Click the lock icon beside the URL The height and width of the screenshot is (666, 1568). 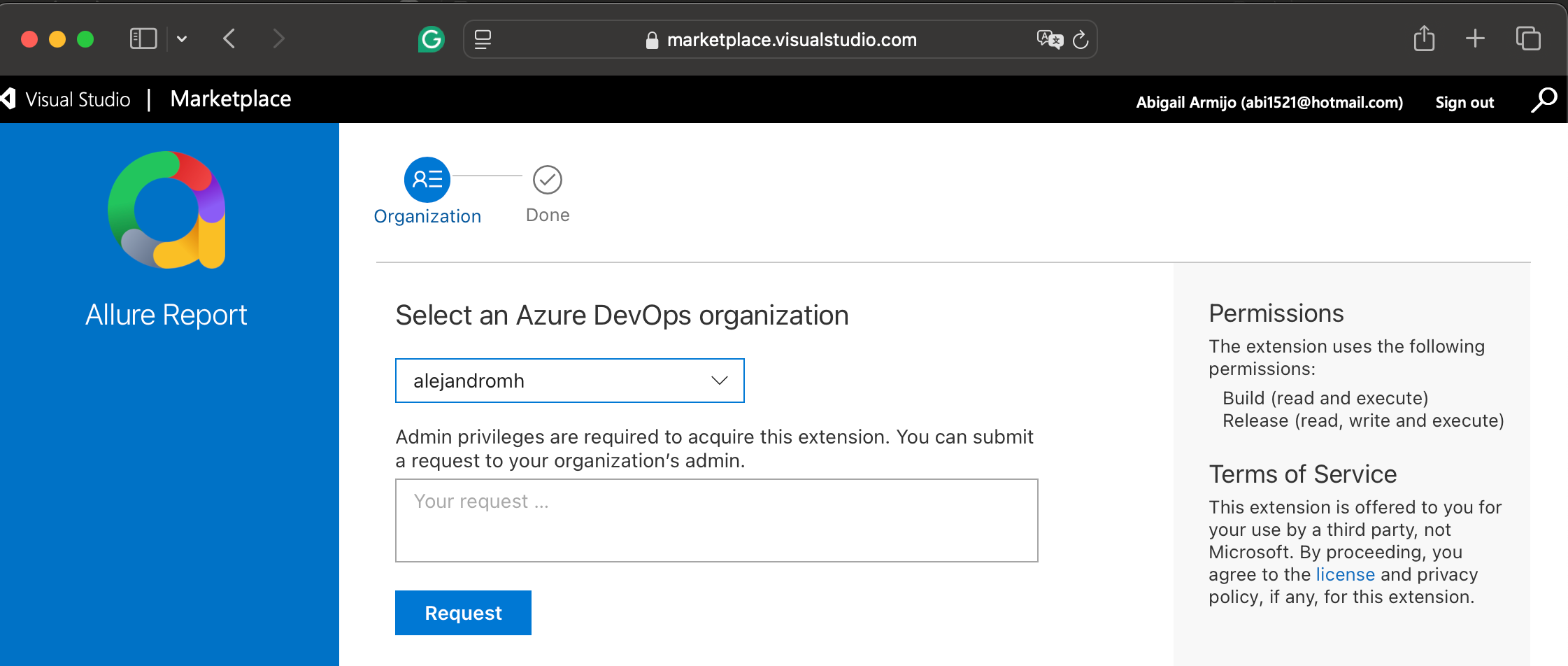[x=652, y=40]
